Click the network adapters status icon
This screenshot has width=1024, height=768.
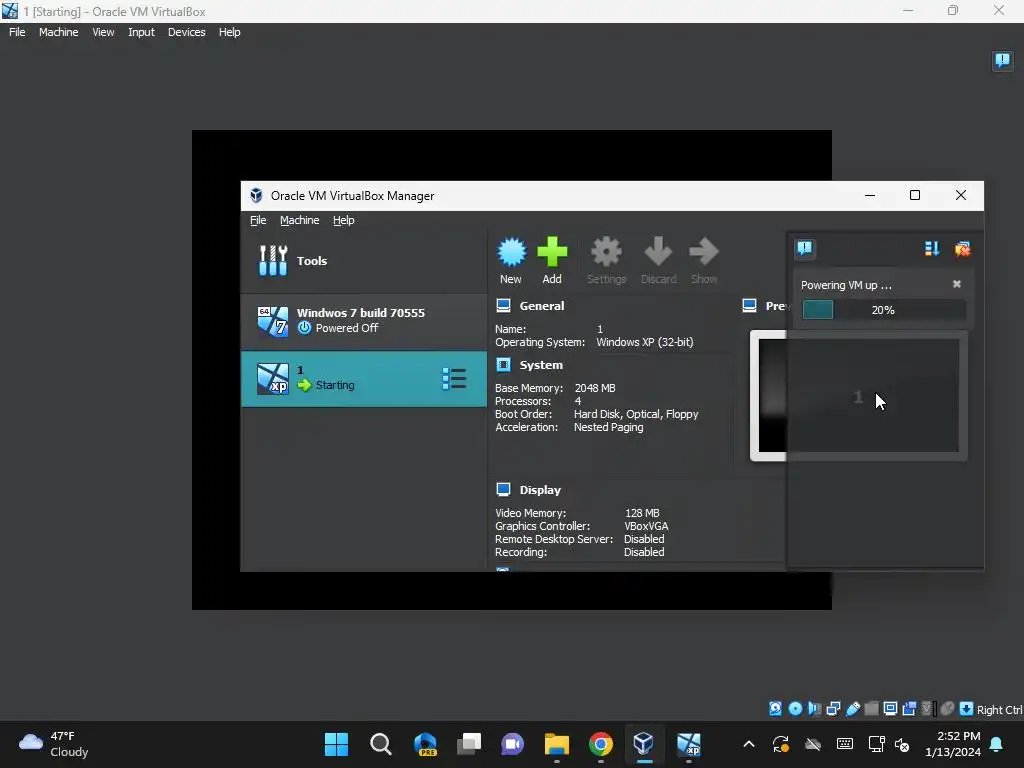[x=833, y=709]
